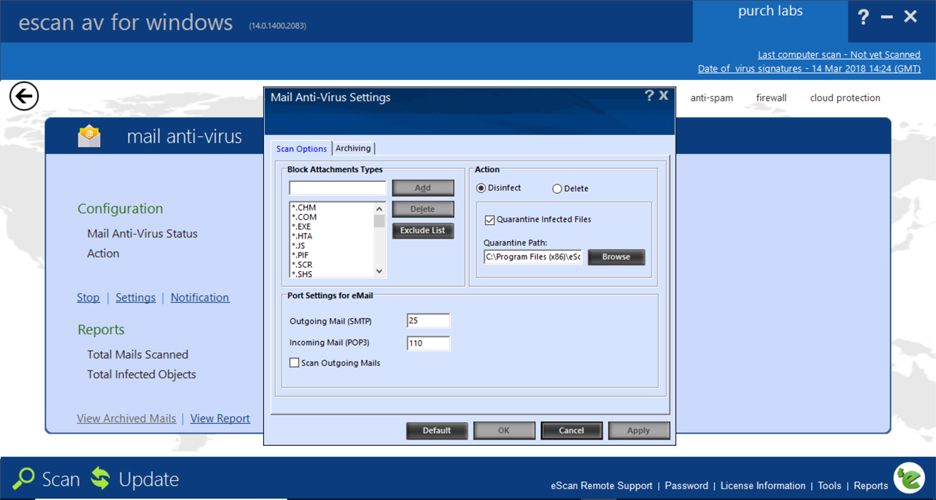
Task: Click the eScan logo icon in corner
Action: (x=909, y=478)
